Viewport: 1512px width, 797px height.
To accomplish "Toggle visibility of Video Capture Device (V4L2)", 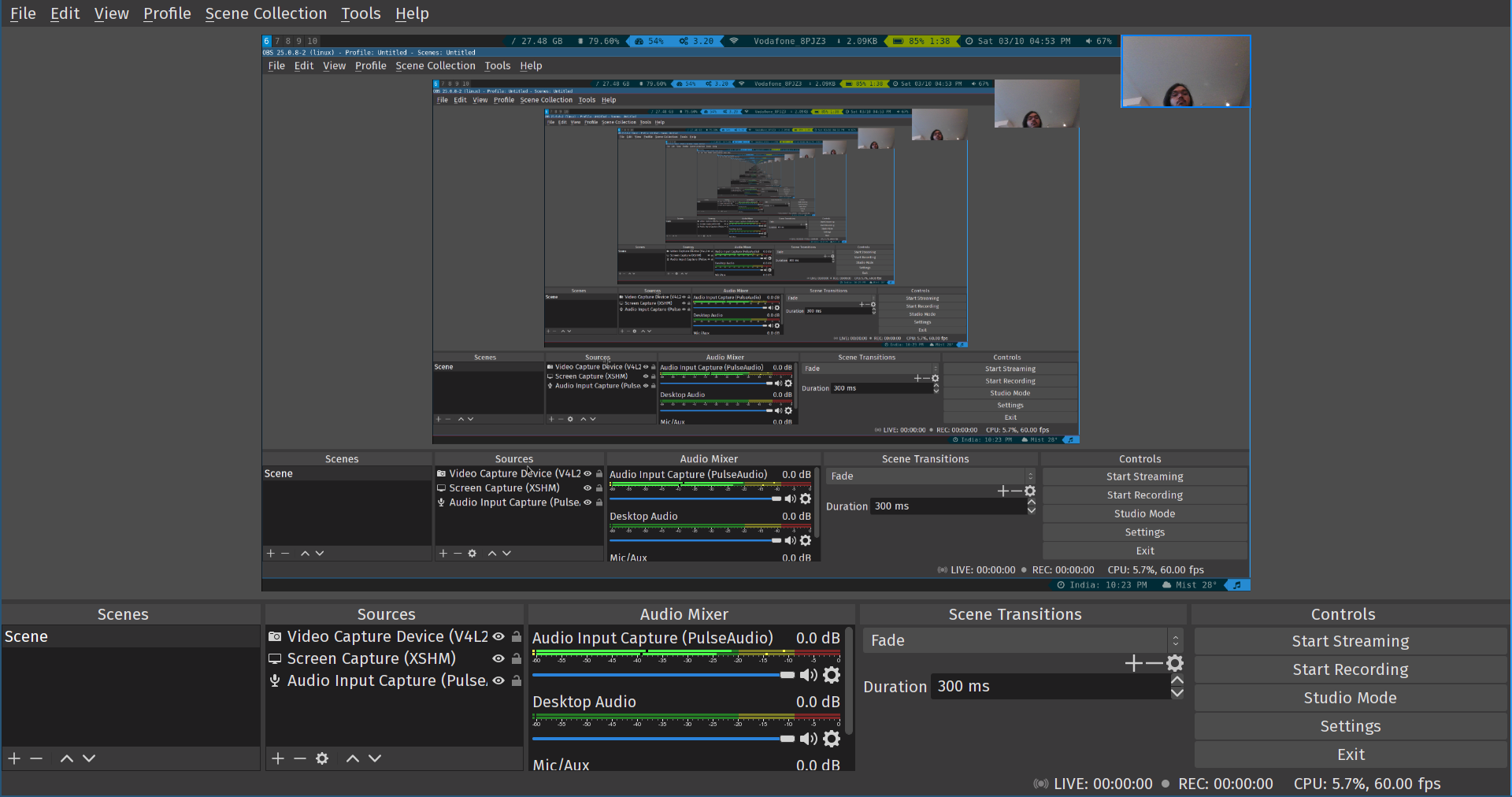I will (x=498, y=636).
